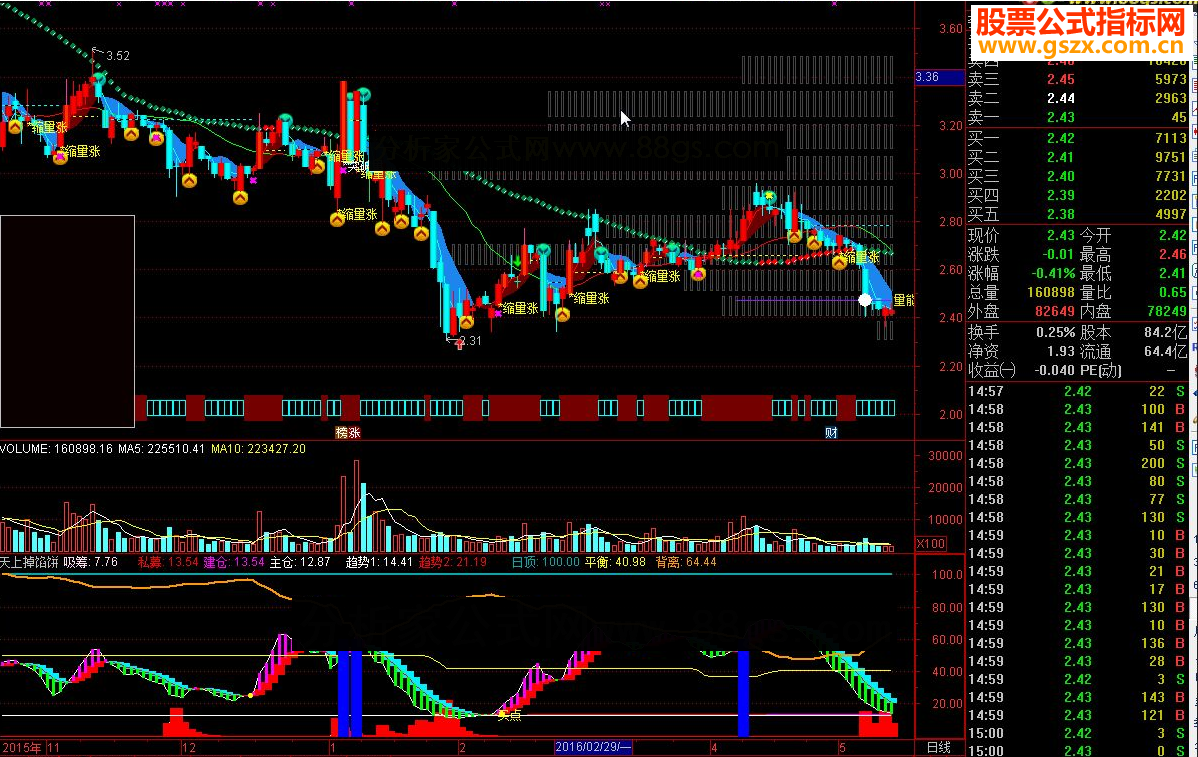Click the 日顶: 100.00 value
The height and width of the screenshot is (757, 1198).
tap(546, 562)
